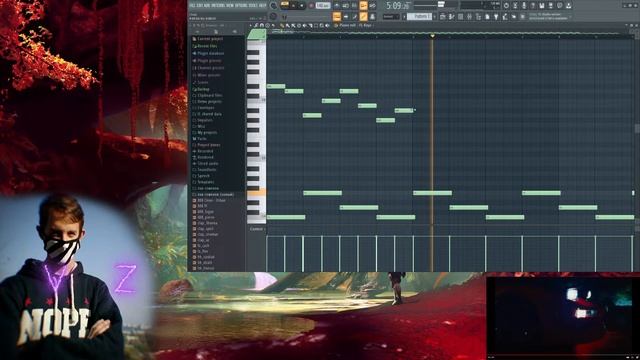Open the piano roll options menu arrow

click(x=251, y=25)
